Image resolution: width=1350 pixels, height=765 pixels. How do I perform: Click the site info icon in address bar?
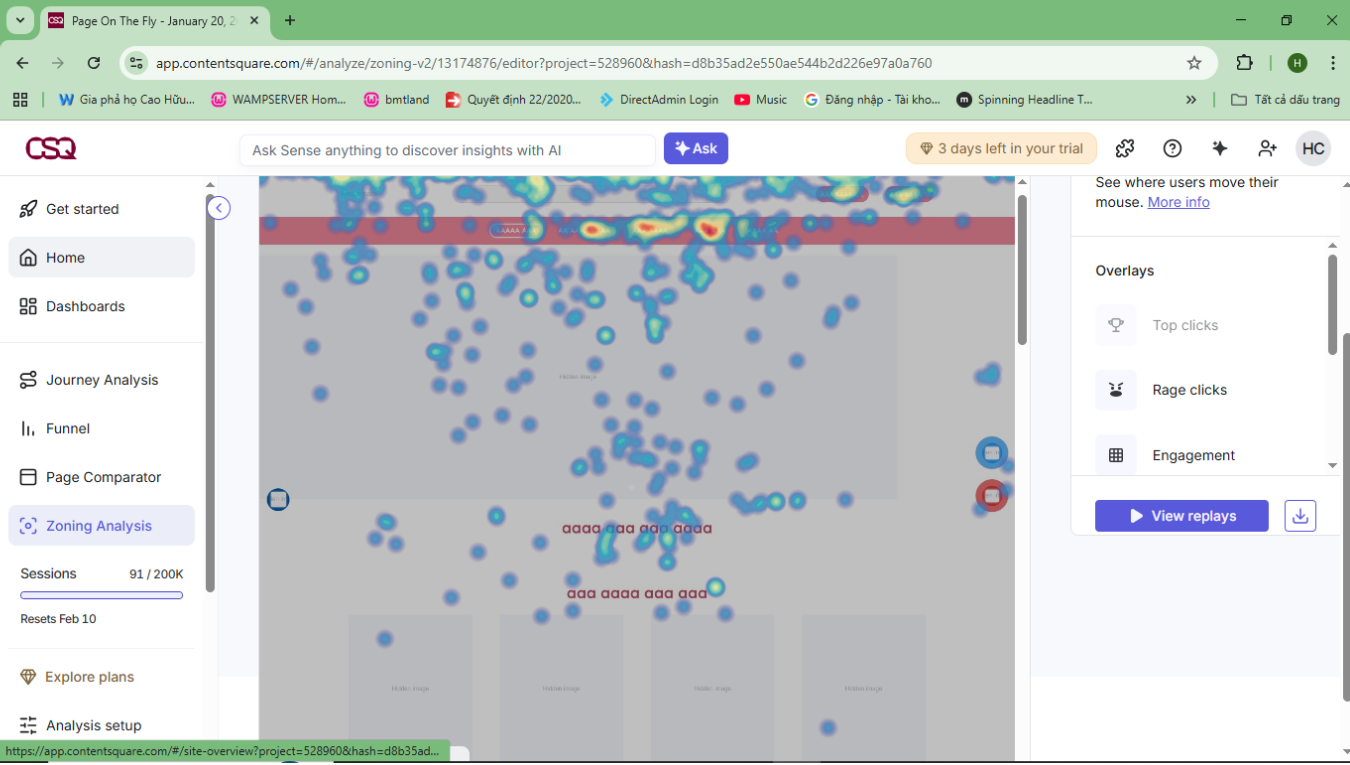pos(137,63)
